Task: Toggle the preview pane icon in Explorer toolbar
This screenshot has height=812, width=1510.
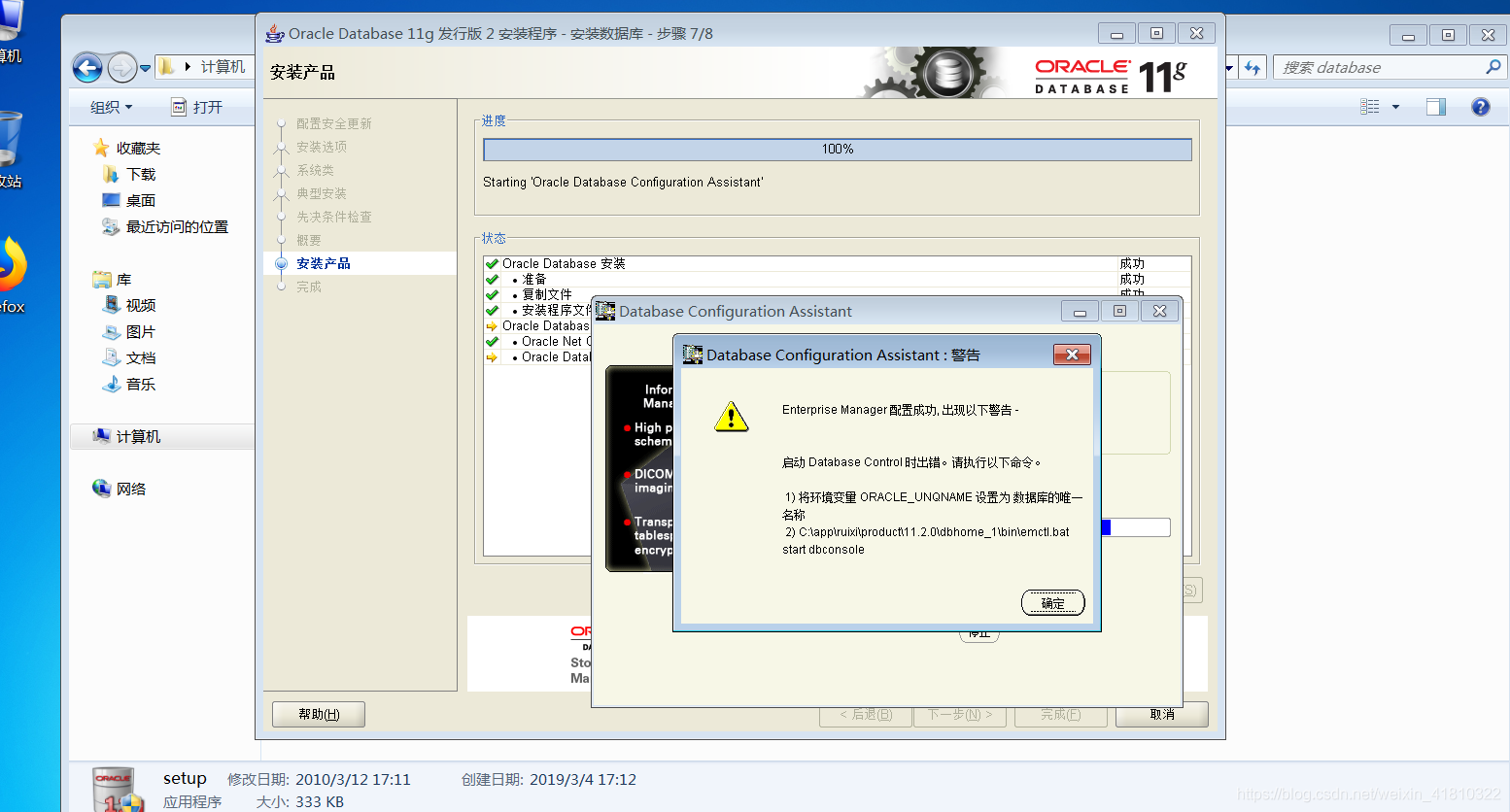Action: 1435,107
